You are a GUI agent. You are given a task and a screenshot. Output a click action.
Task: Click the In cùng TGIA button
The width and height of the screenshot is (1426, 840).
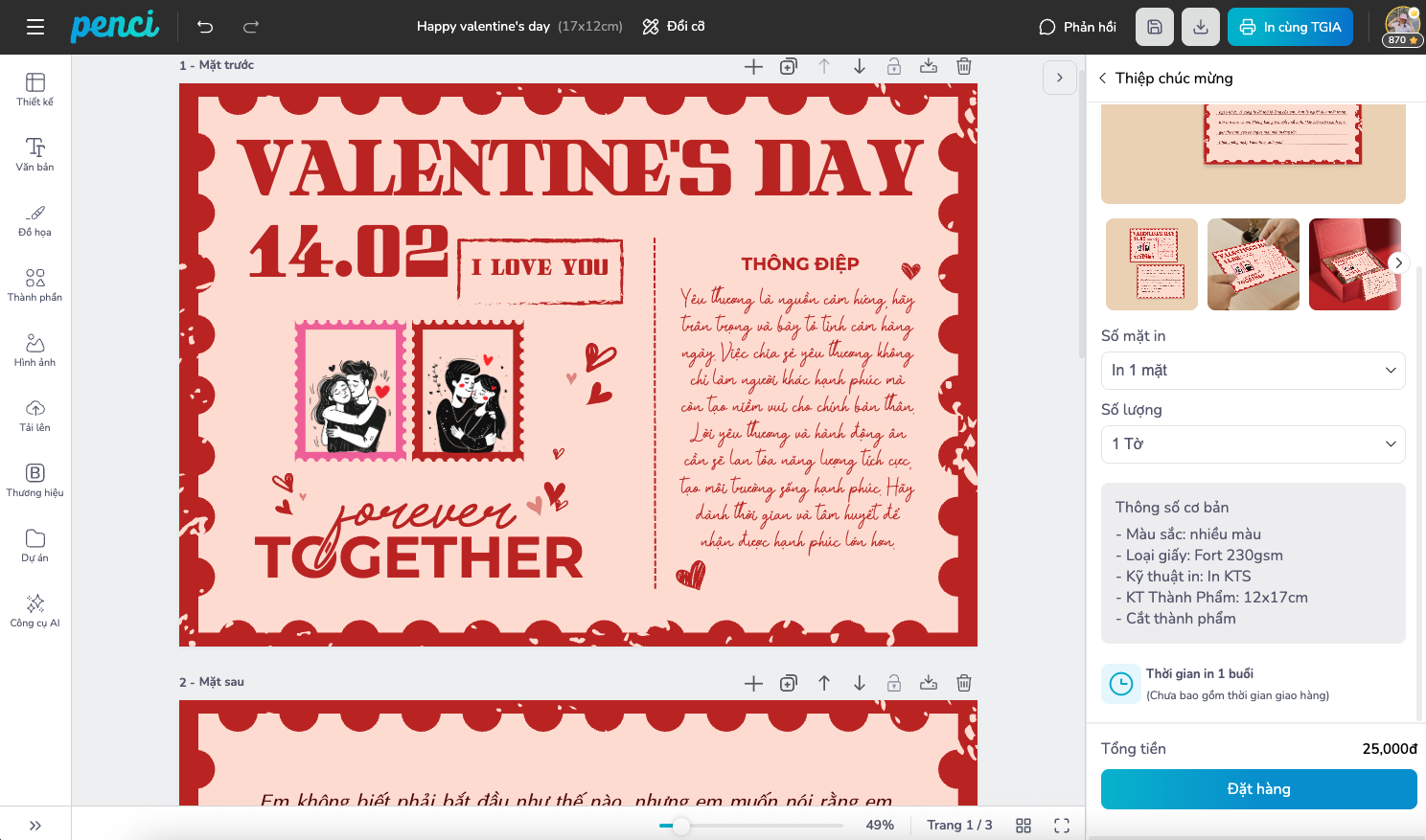(1290, 27)
